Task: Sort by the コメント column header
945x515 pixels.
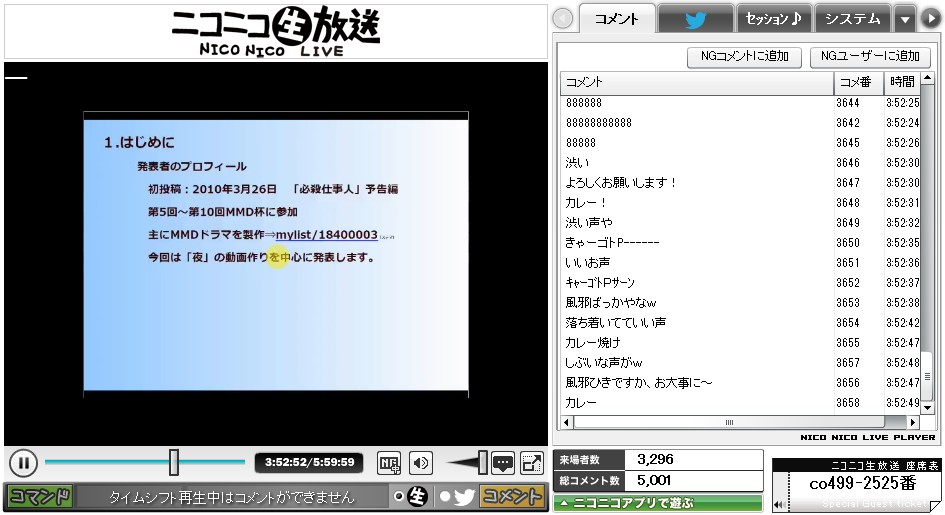Action: pos(697,83)
